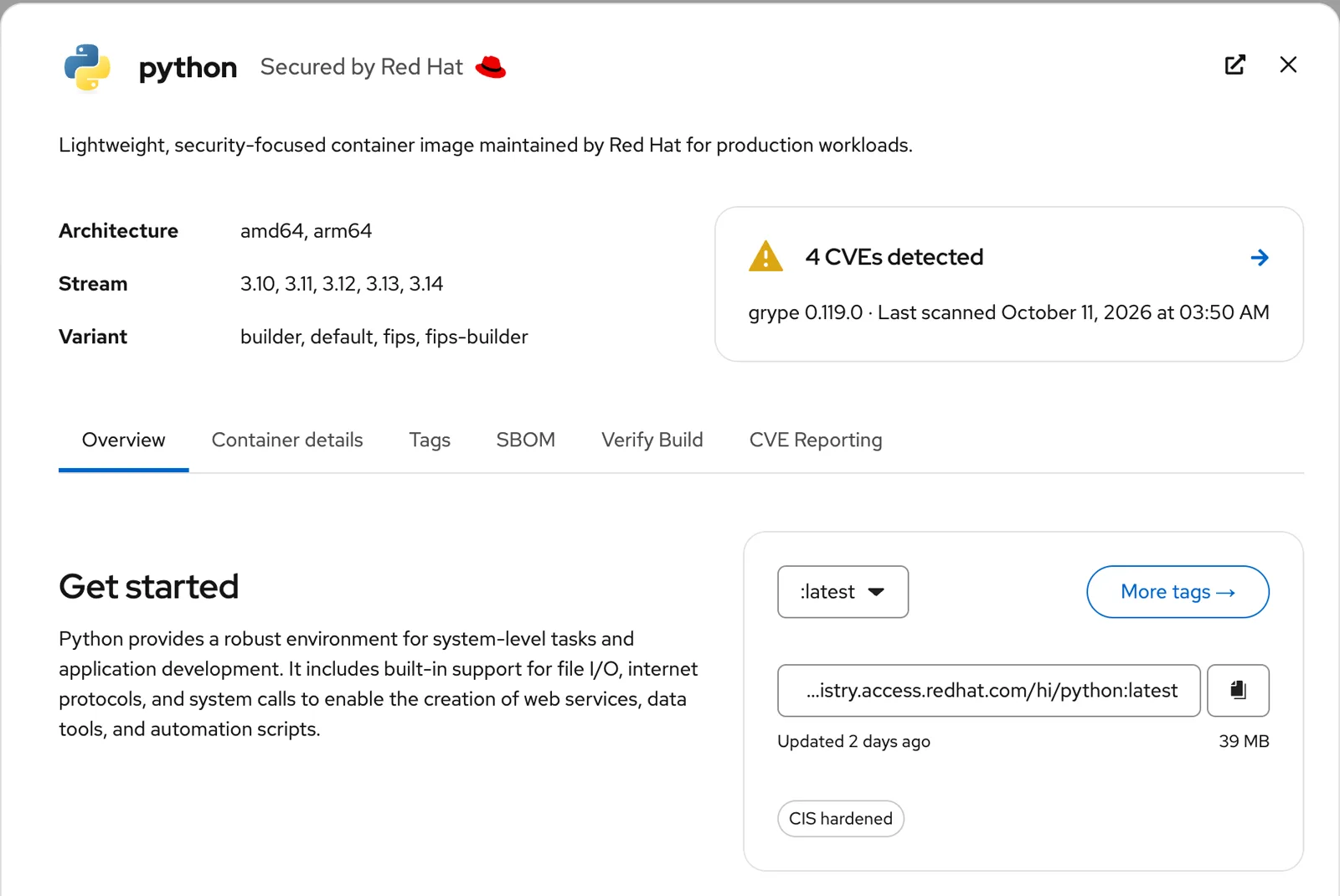The width and height of the screenshot is (1340, 896).
Task: Copy the registry pull URL
Action: coord(1238,690)
